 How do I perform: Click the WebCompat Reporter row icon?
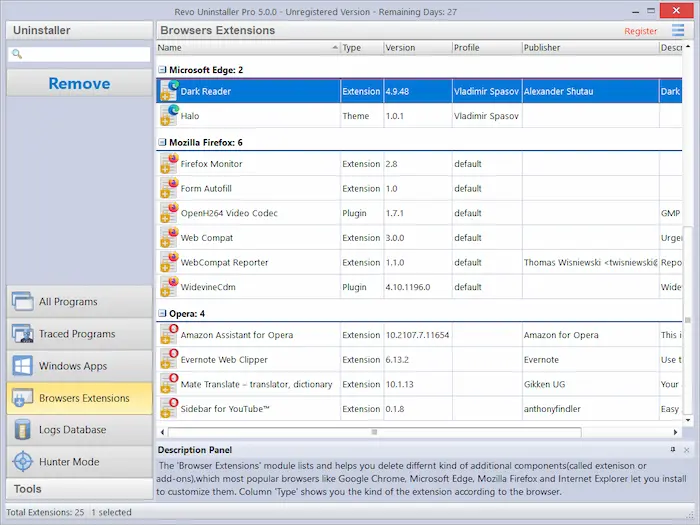169,262
